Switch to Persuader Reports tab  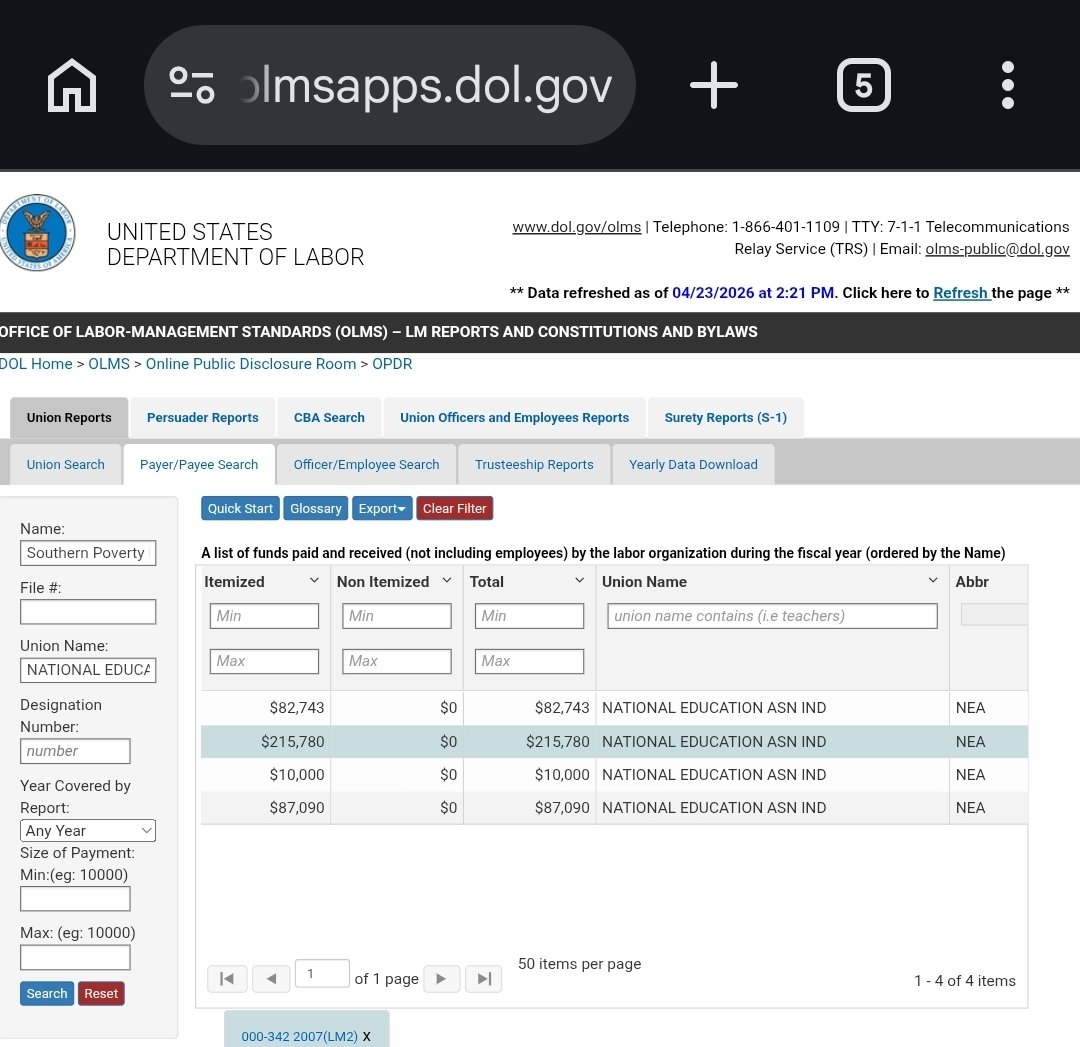[x=202, y=417]
